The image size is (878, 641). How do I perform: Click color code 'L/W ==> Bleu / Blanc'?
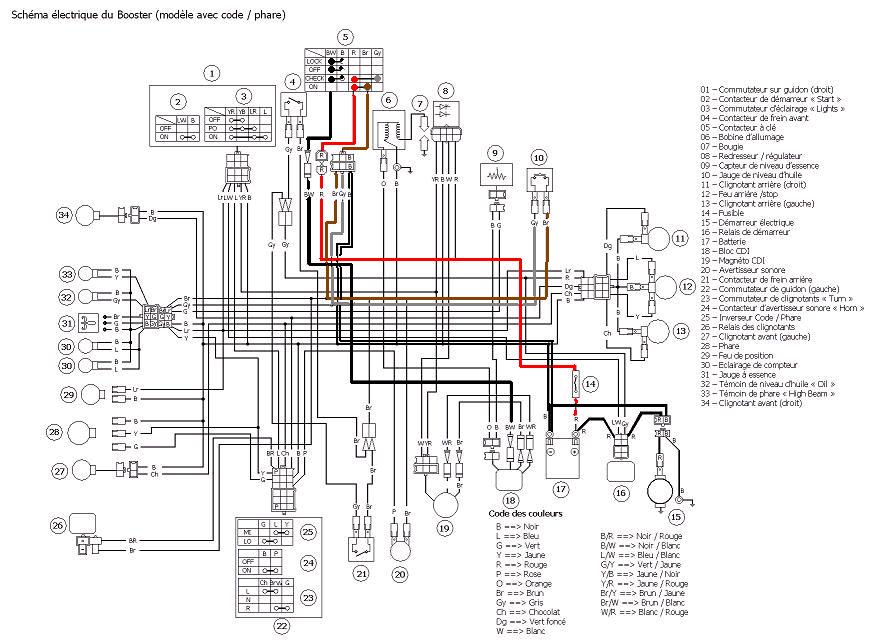640,555
